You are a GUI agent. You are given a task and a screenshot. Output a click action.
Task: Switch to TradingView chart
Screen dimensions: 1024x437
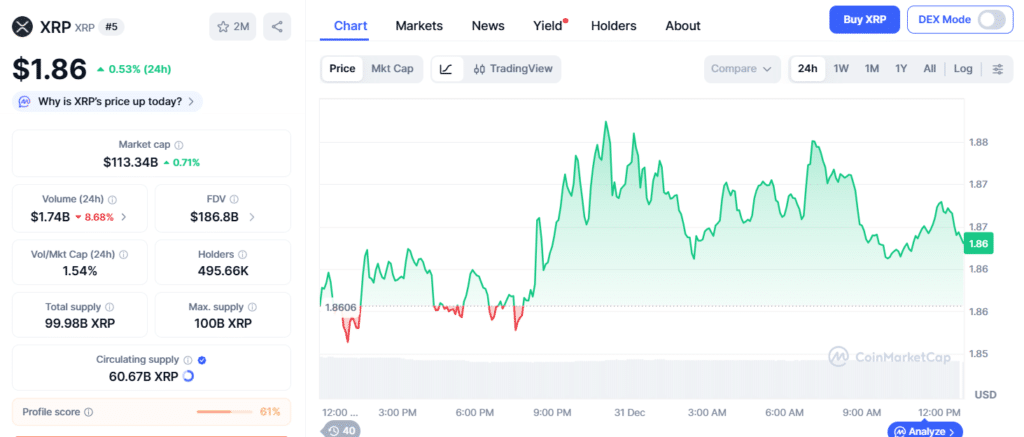click(x=513, y=69)
